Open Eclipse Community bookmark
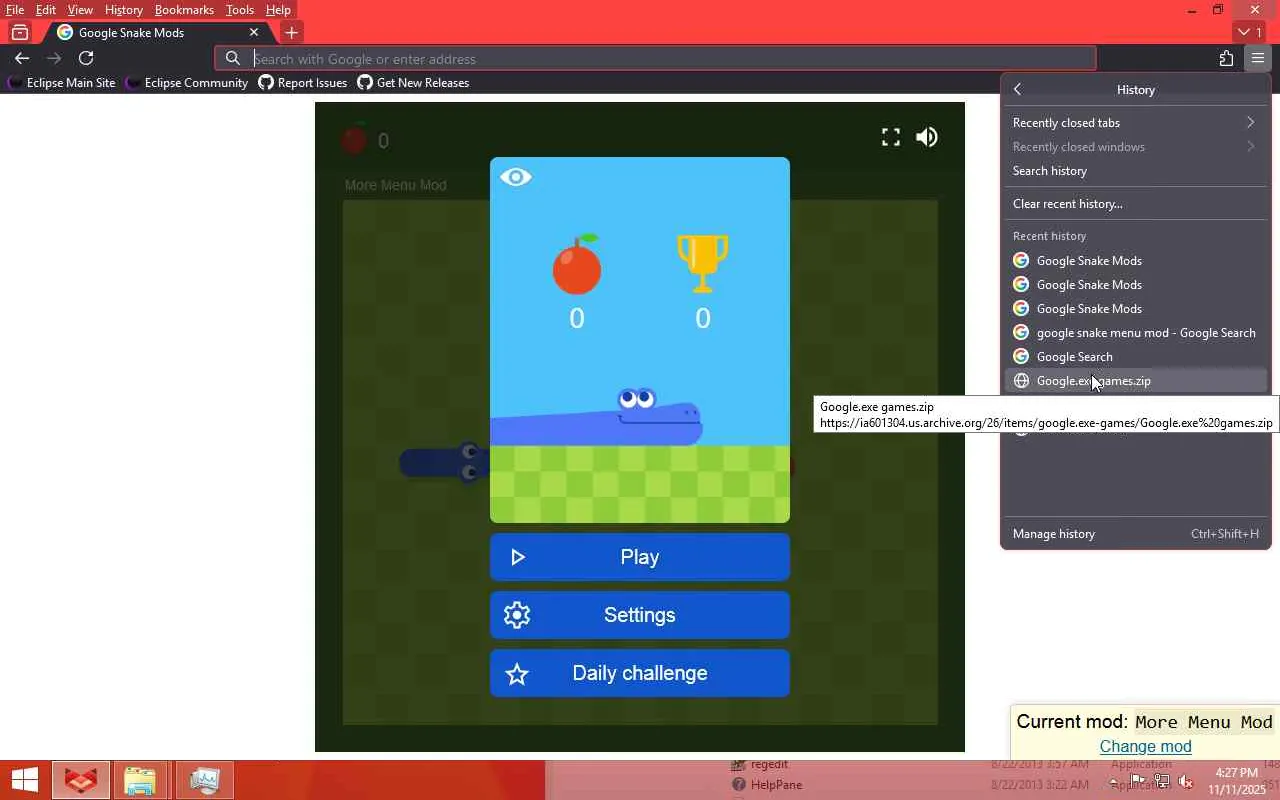Viewport: 1280px width, 800px height. point(187,82)
